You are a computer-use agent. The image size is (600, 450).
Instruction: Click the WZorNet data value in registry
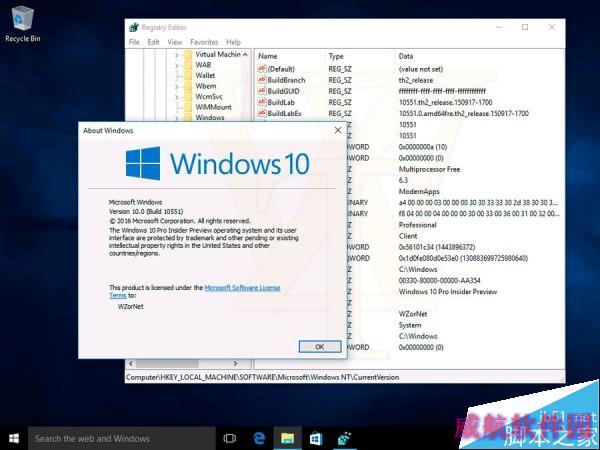(x=413, y=314)
